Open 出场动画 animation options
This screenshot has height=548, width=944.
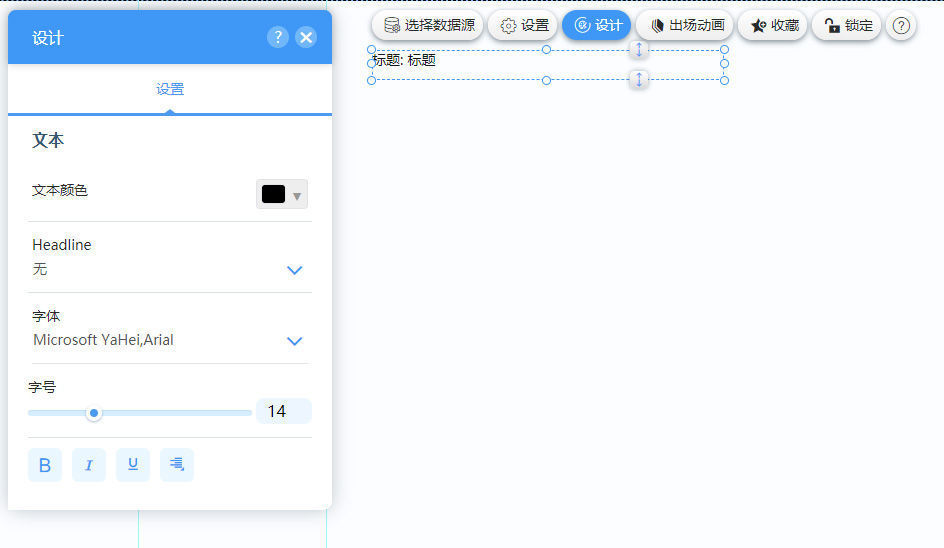click(x=685, y=25)
